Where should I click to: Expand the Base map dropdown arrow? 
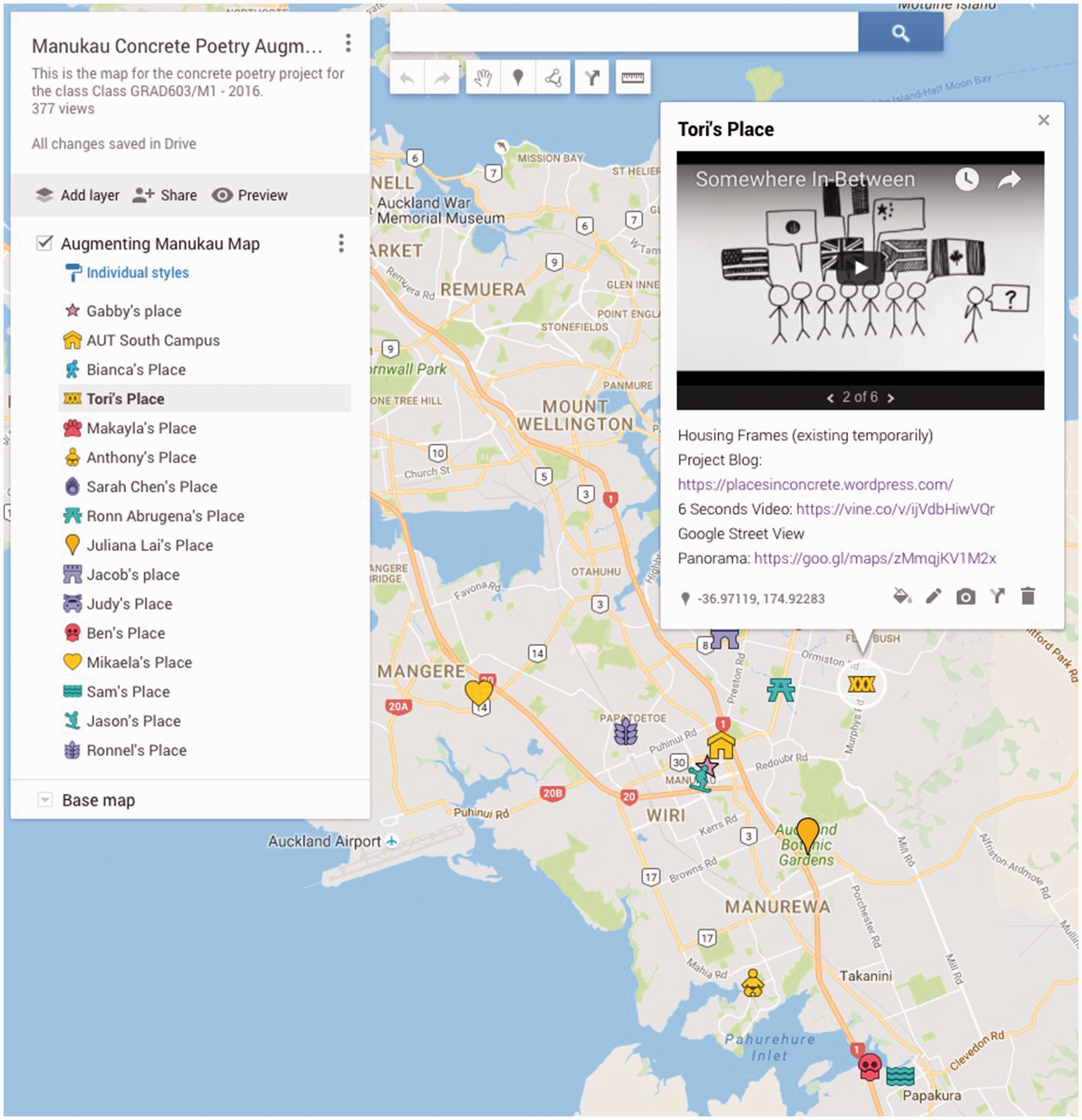pos(45,800)
